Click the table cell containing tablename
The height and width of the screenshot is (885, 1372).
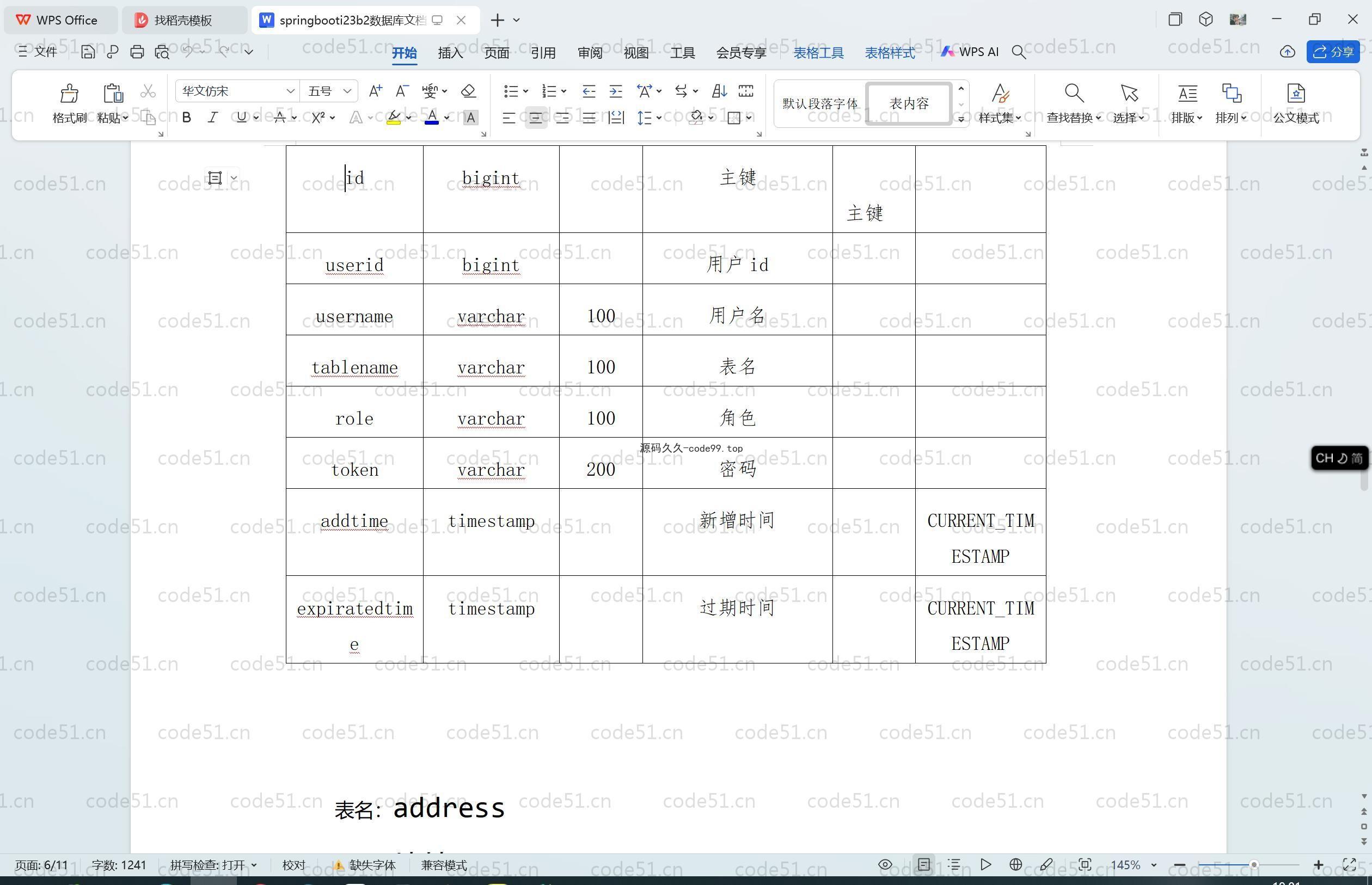(354, 360)
